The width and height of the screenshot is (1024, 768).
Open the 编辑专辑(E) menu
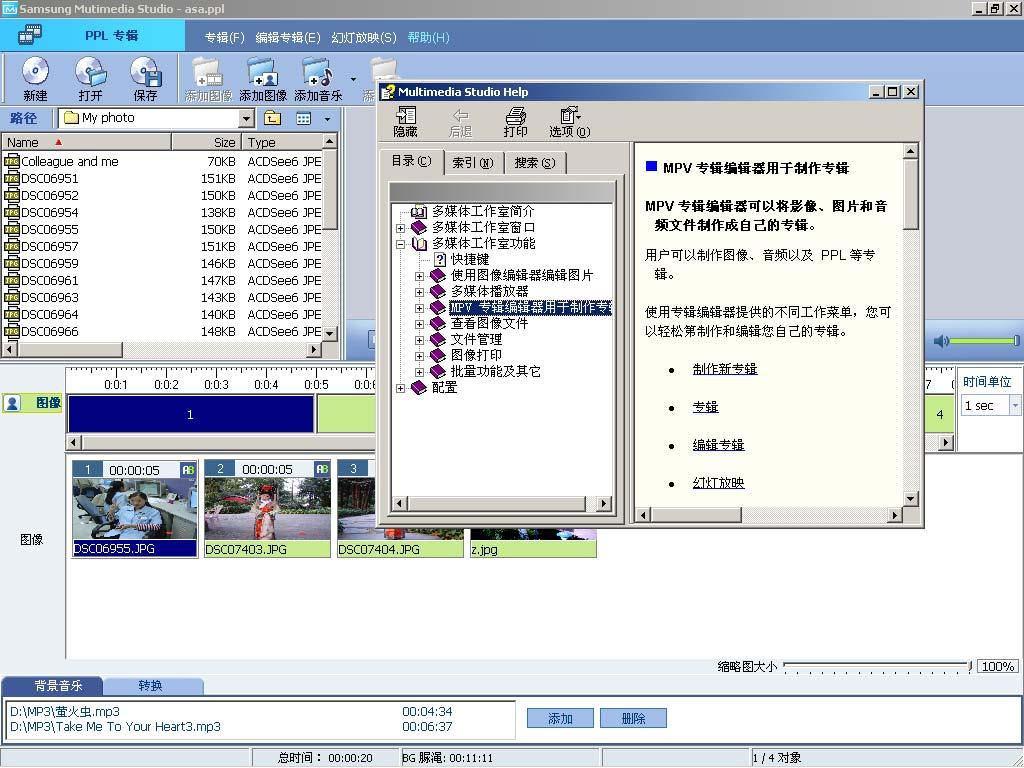click(288, 37)
